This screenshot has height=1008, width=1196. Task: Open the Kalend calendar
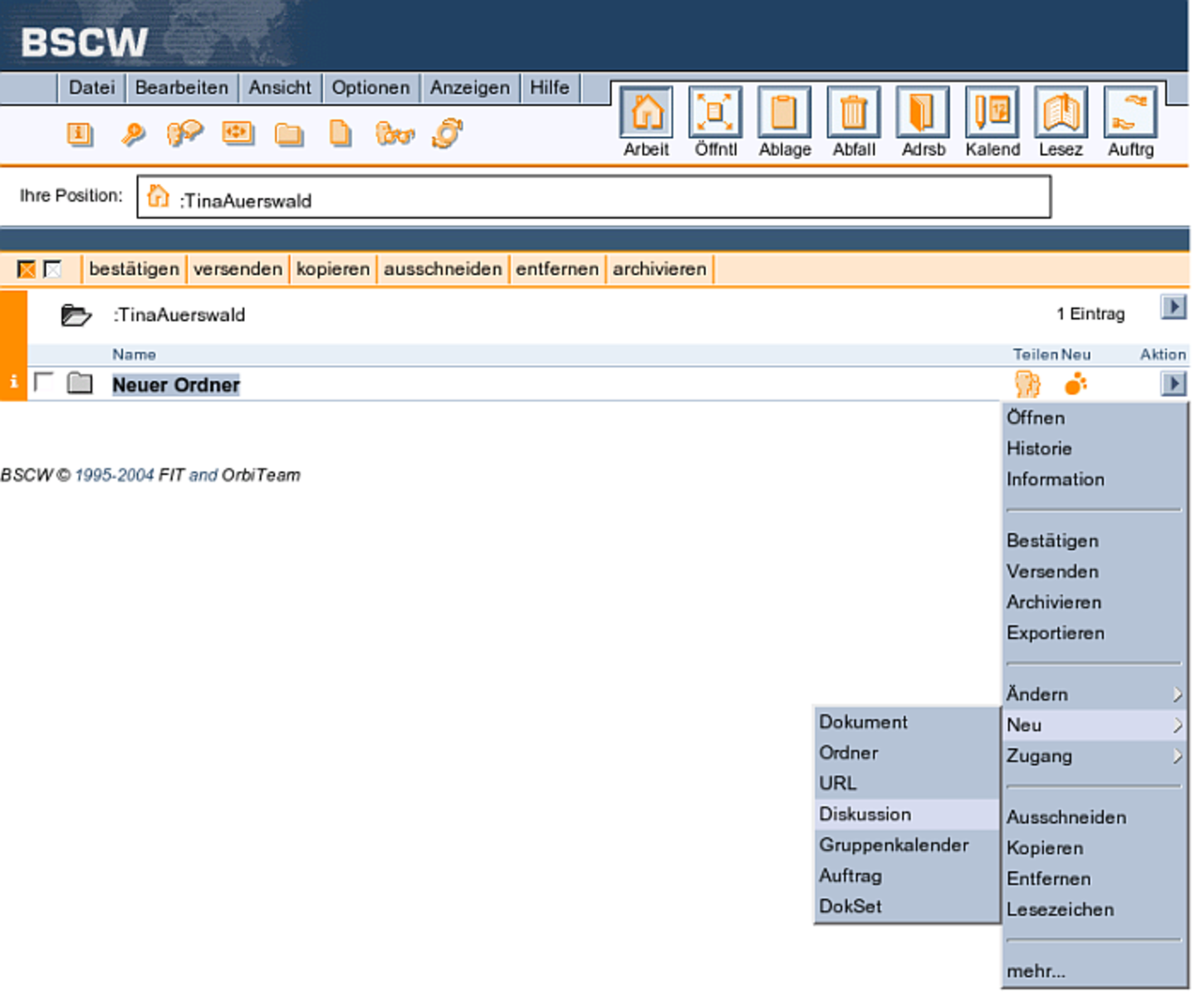[x=992, y=122]
